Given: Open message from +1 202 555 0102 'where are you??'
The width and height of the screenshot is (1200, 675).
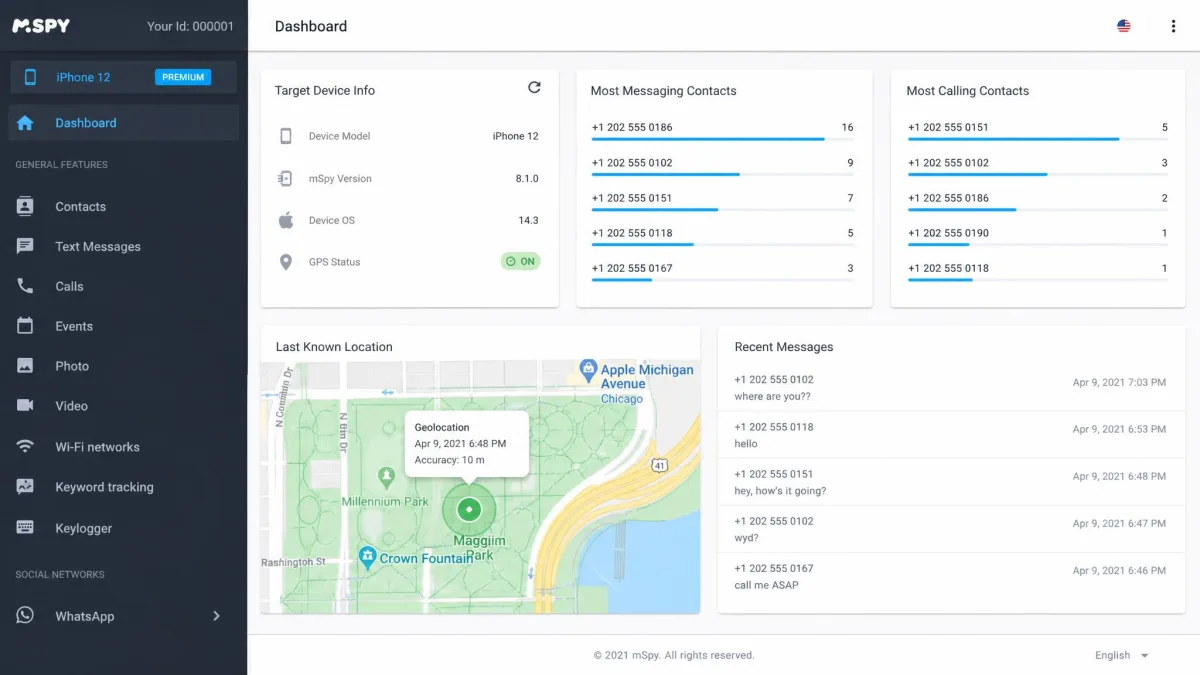Looking at the screenshot, I should tap(951, 388).
